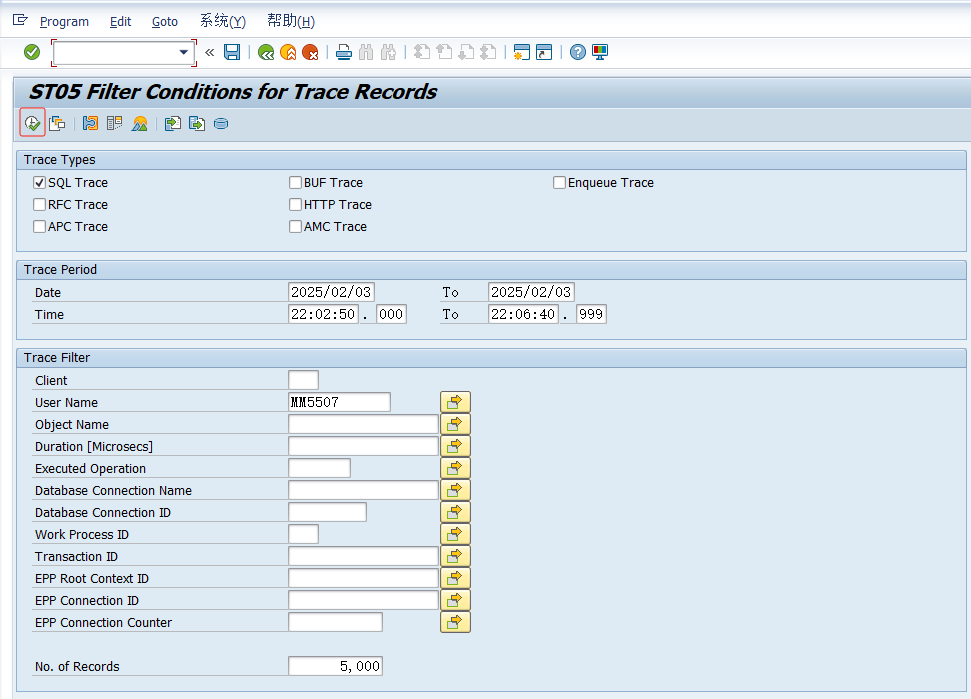
Task: Click the Enqueue Trace checkbox label
Action: coord(611,182)
